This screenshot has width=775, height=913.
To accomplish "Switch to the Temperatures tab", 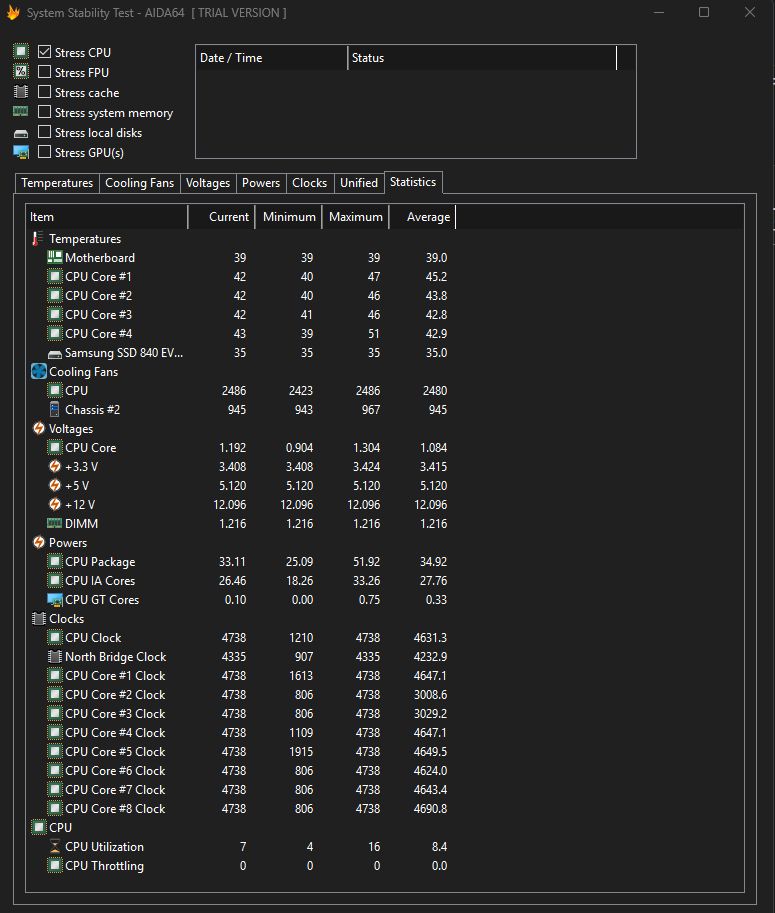I will 57,183.
